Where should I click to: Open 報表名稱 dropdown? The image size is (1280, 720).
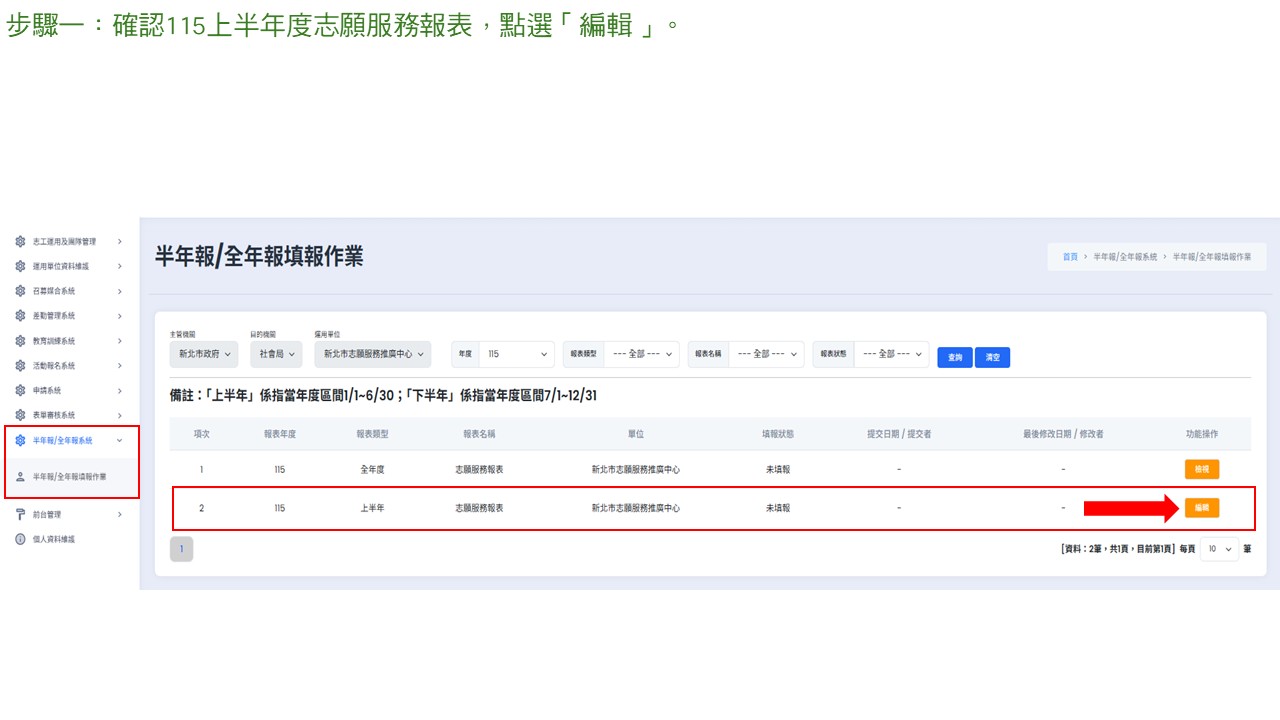pos(766,354)
